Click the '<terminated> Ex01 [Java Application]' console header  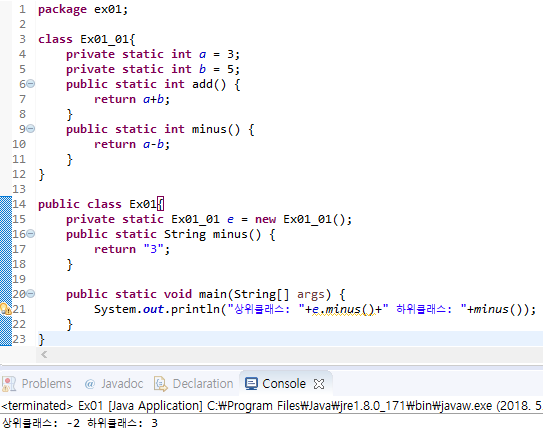click(x=102, y=406)
